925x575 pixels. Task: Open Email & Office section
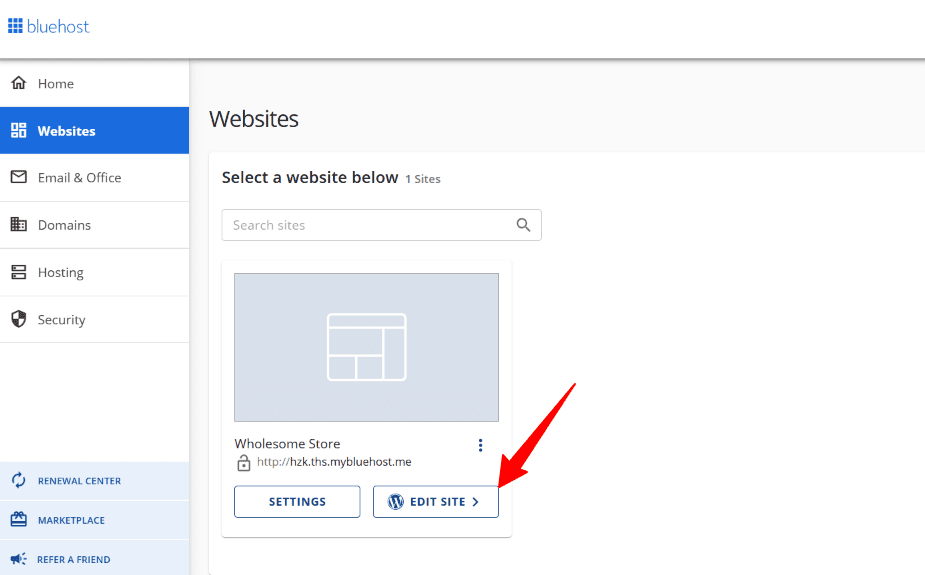94,178
